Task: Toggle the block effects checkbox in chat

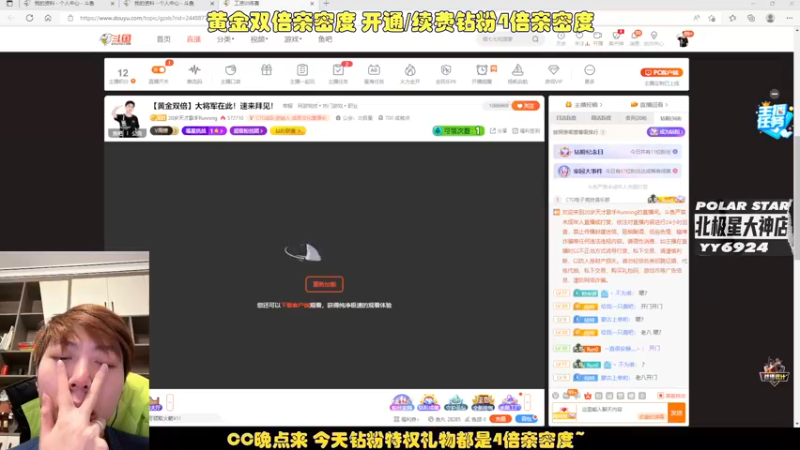Action: pyautogui.click(x=660, y=395)
